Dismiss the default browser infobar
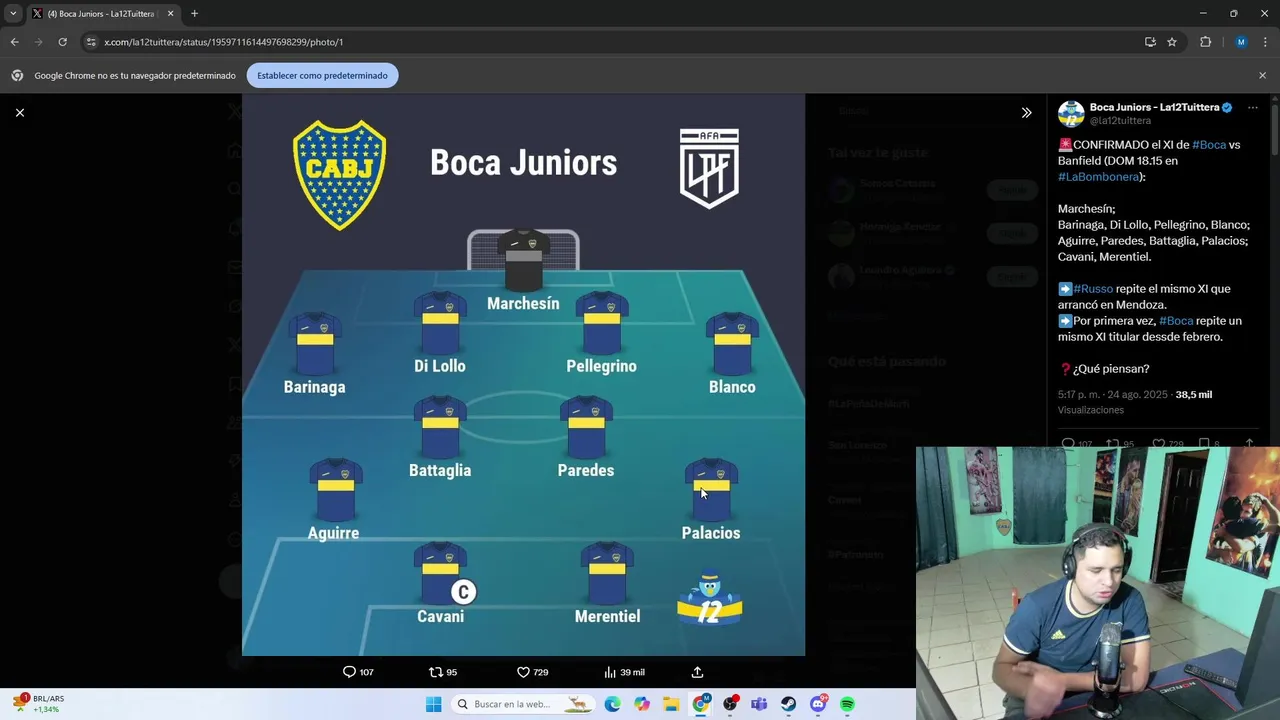 pyautogui.click(x=1262, y=75)
